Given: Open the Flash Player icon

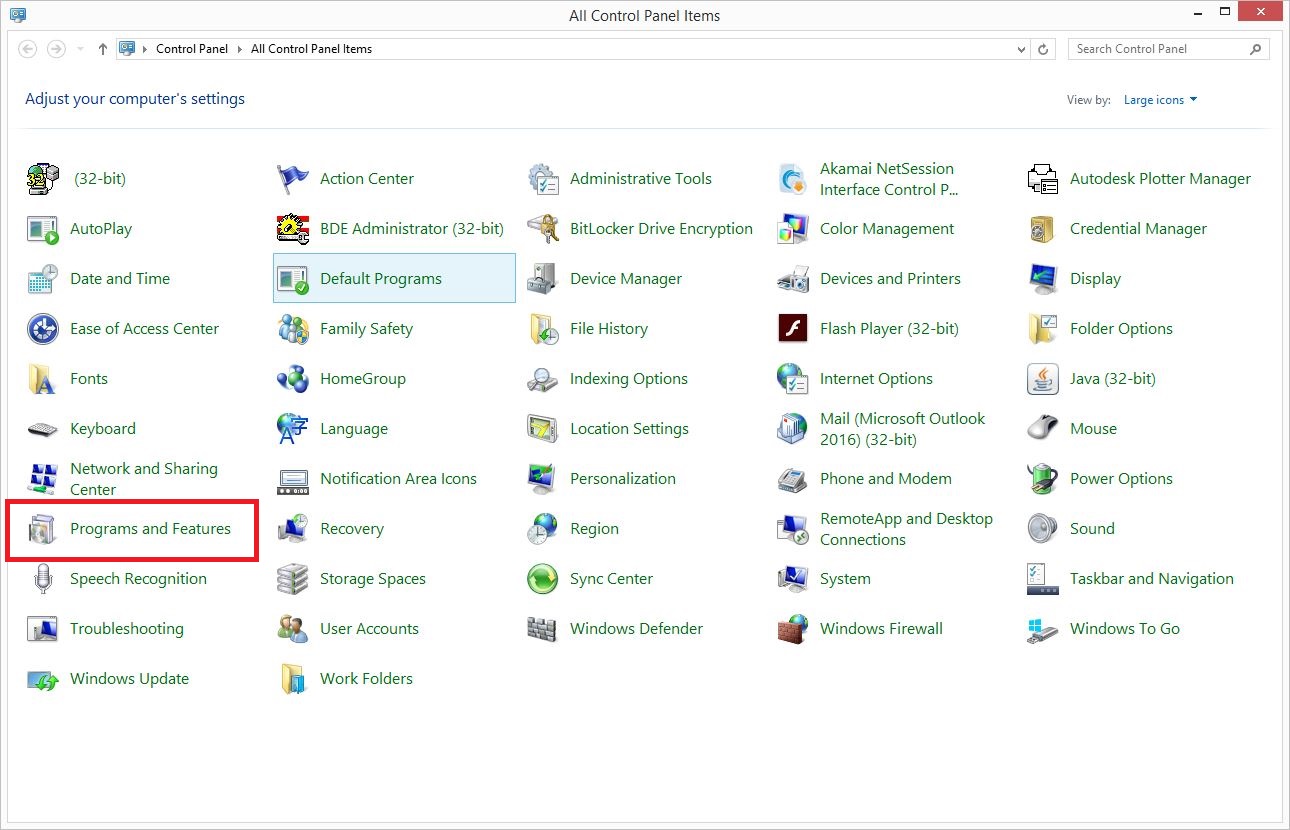Looking at the screenshot, I should point(792,329).
